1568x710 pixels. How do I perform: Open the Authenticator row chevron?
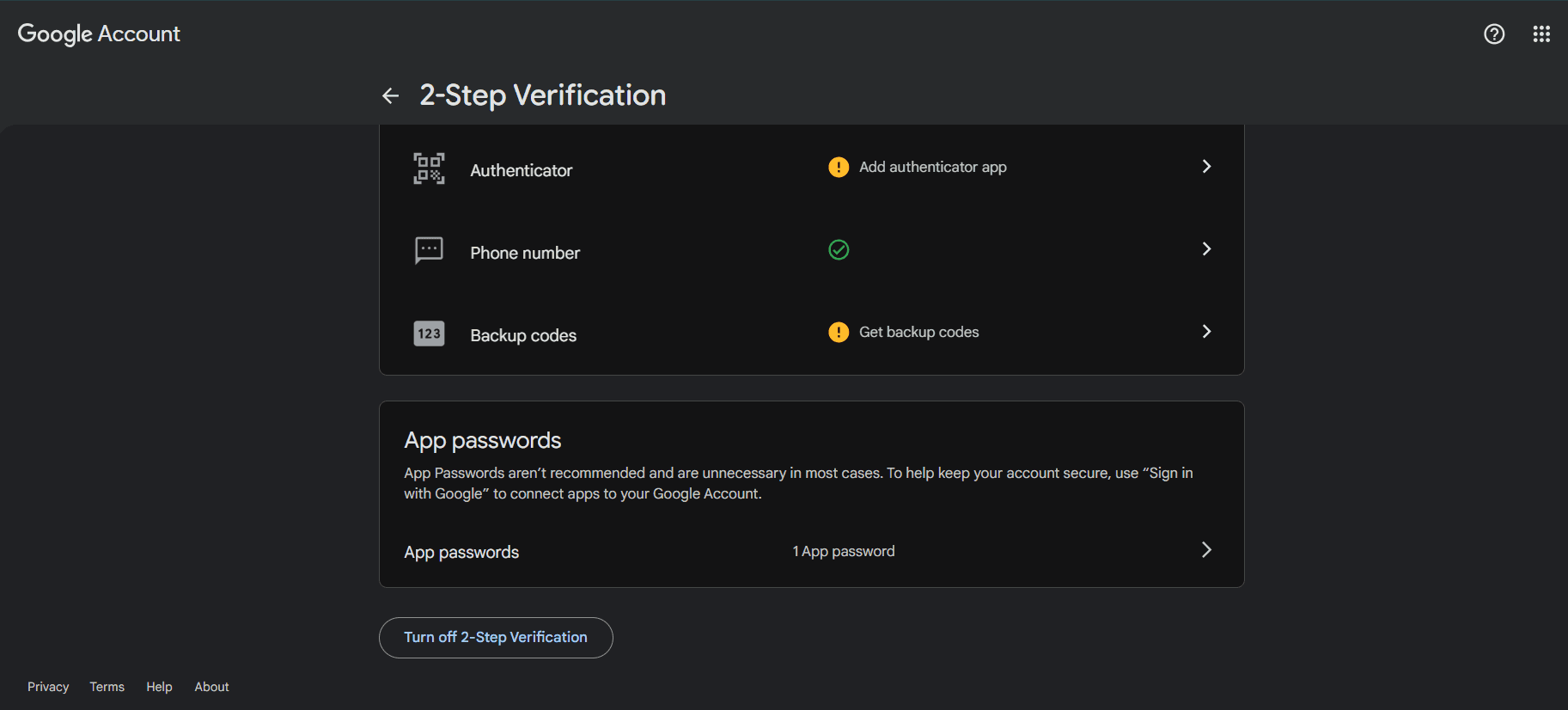click(x=1206, y=166)
